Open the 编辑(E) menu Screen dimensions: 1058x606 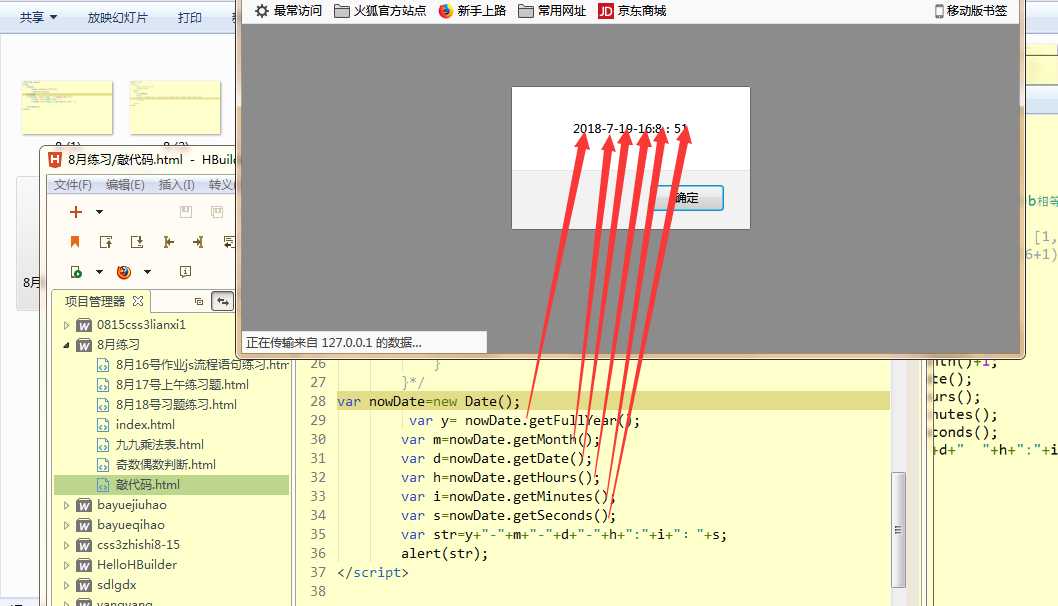click(125, 185)
